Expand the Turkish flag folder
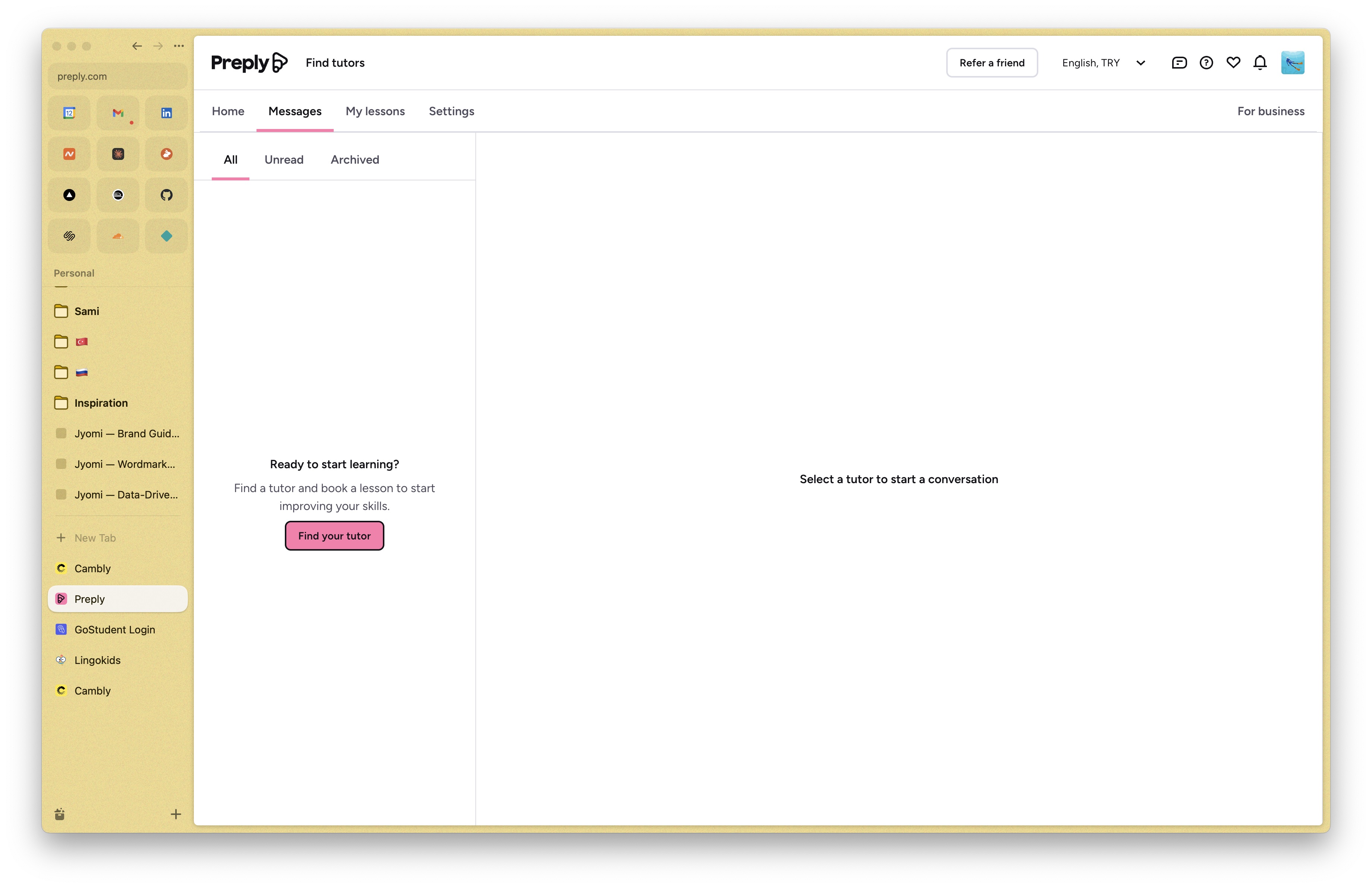The width and height of the screenshot is (1372, 888). coord(81,342)
